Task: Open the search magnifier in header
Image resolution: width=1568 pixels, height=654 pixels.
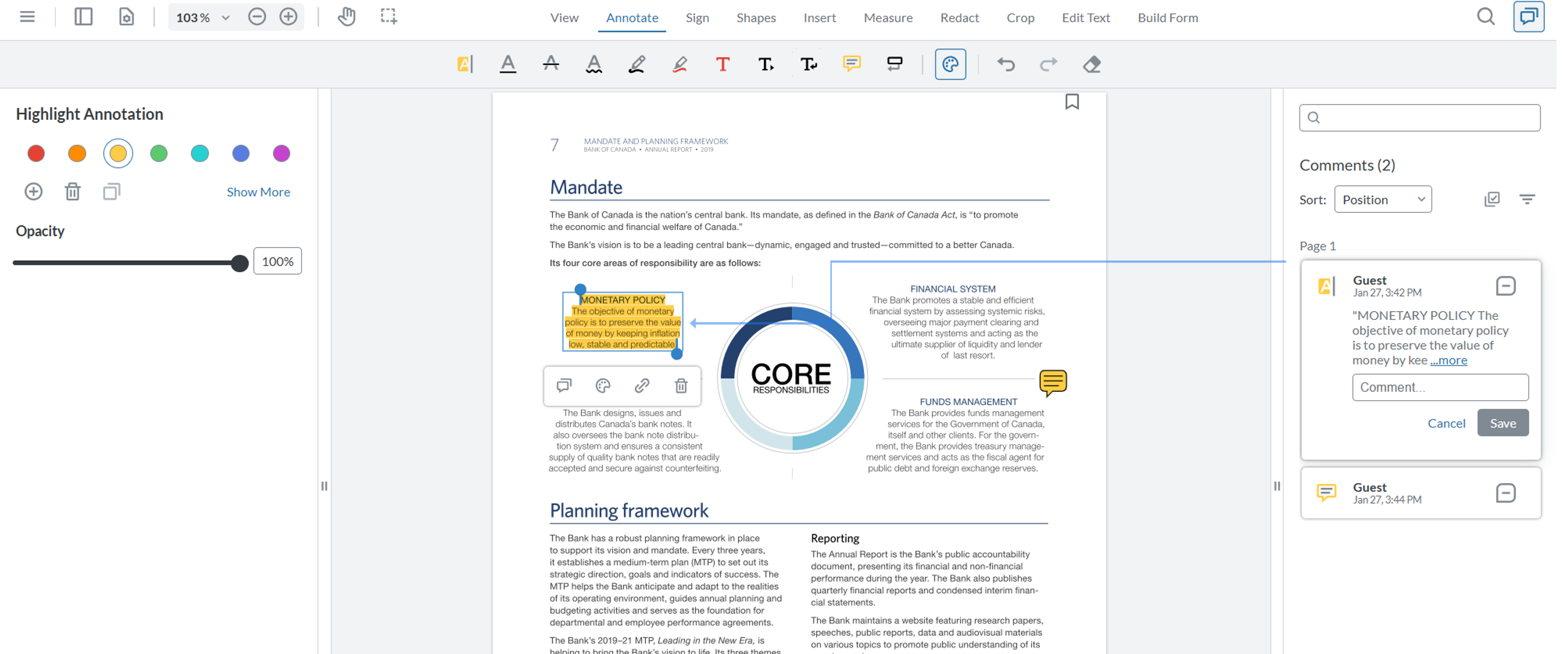Action: [x=1486, y=17]
